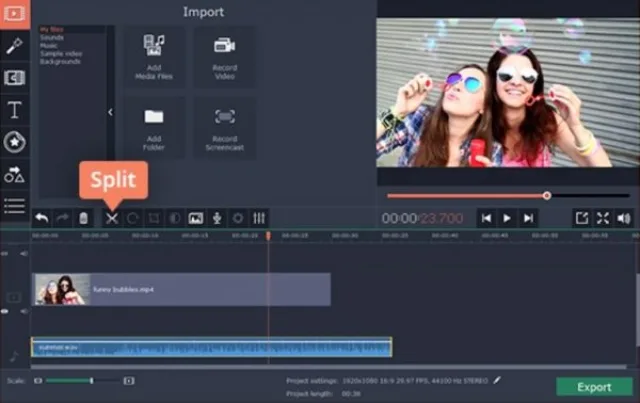The height and width of the screenshot is (403, 640).
Task: Click Add Folder button
Action: point(154,128)
